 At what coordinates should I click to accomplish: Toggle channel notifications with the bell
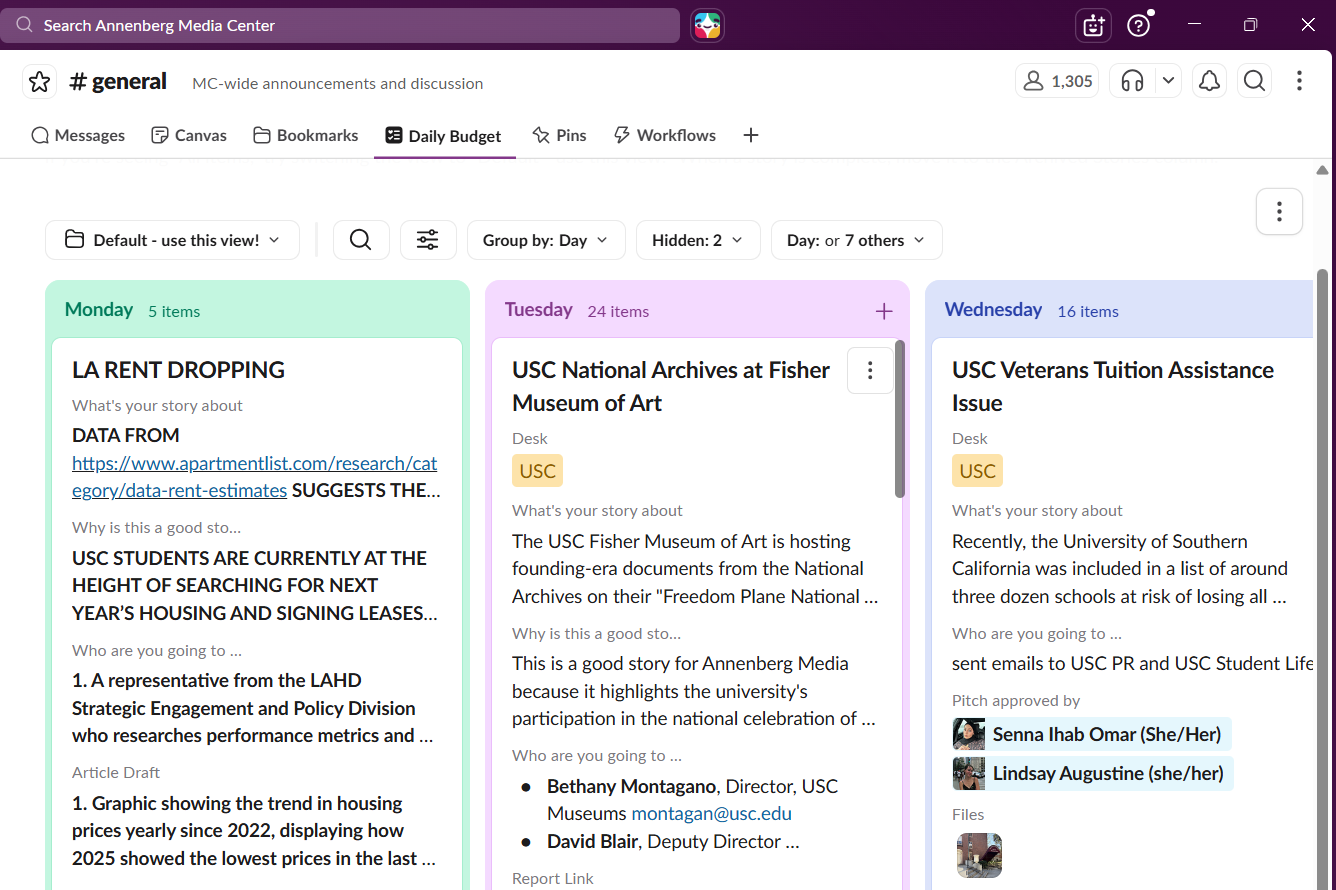(x=1209, y=81)
